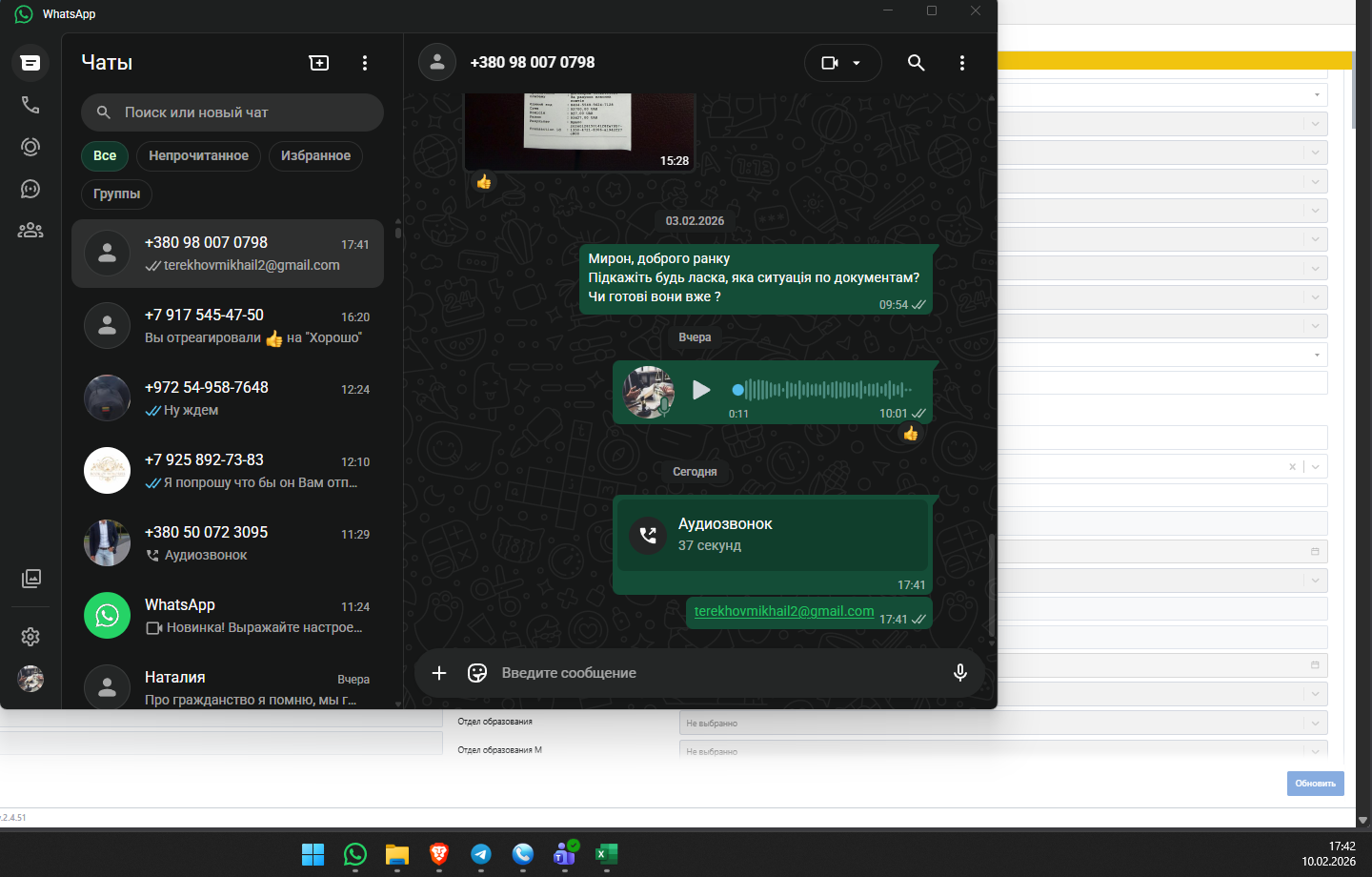The image size is (1372, 877).
Task: Open File Explorer from the taskbar
Action: 397,854
